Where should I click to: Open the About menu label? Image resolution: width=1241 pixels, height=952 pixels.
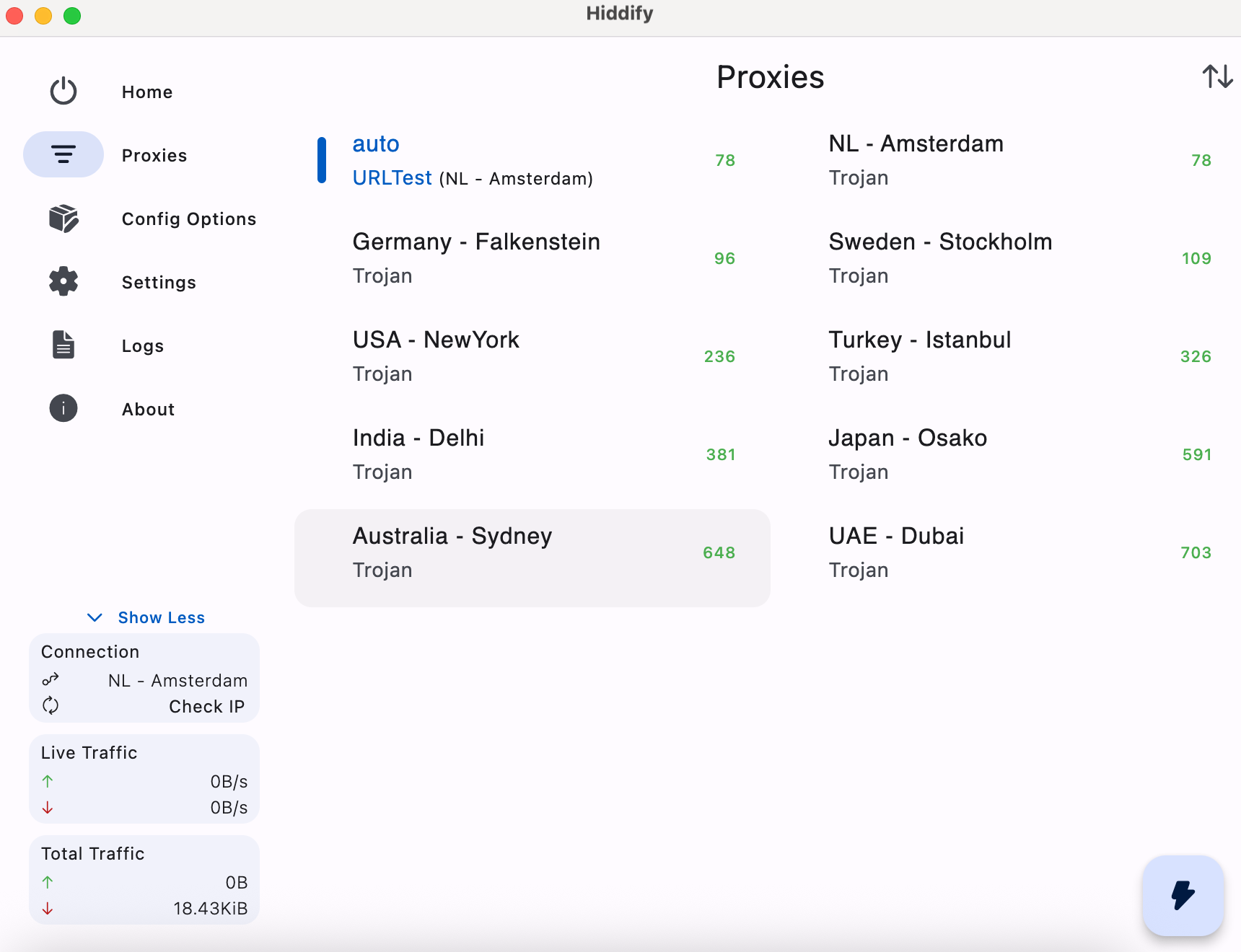[x=149, y=410]
